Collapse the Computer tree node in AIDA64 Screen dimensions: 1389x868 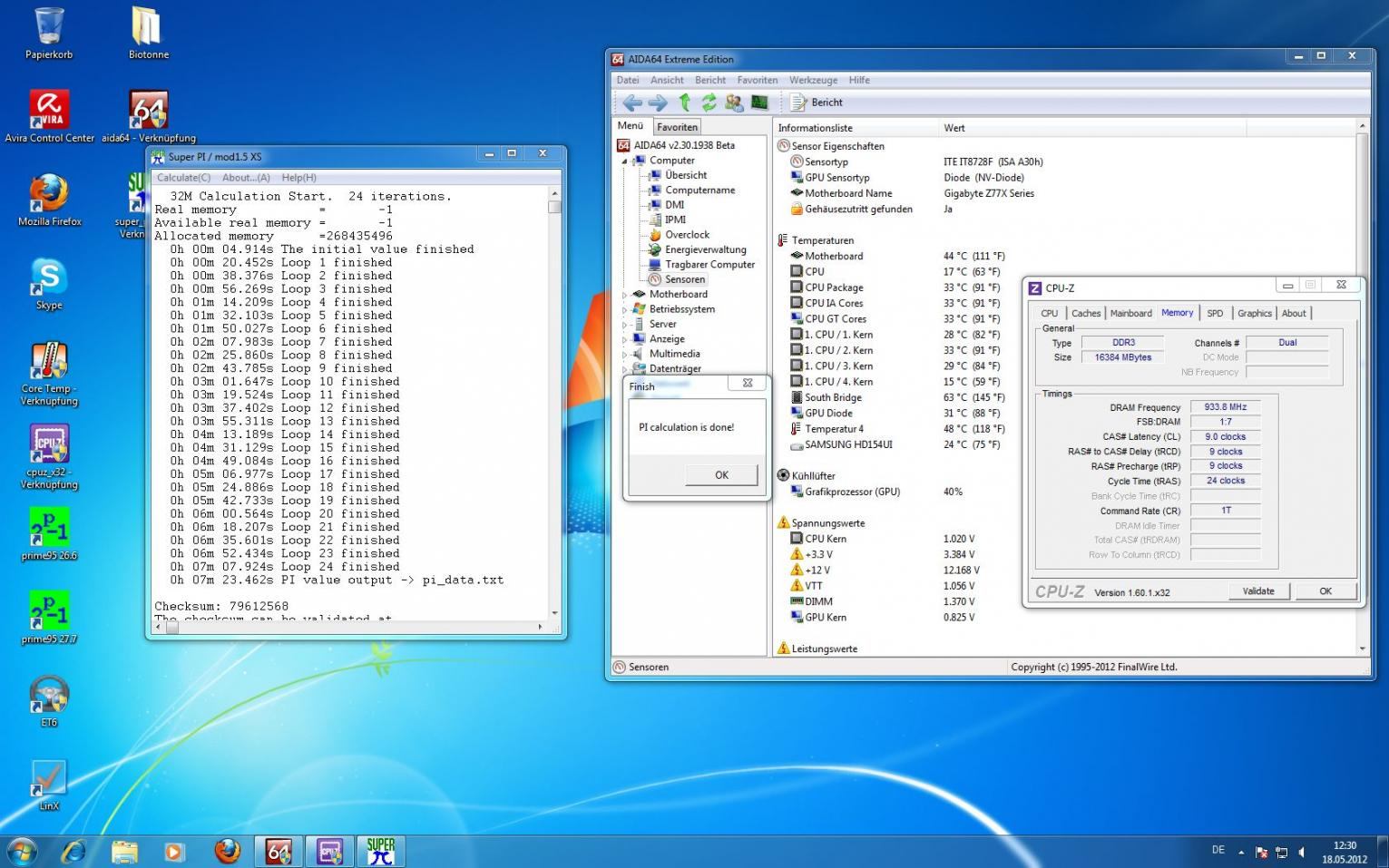tap(624, 161)
